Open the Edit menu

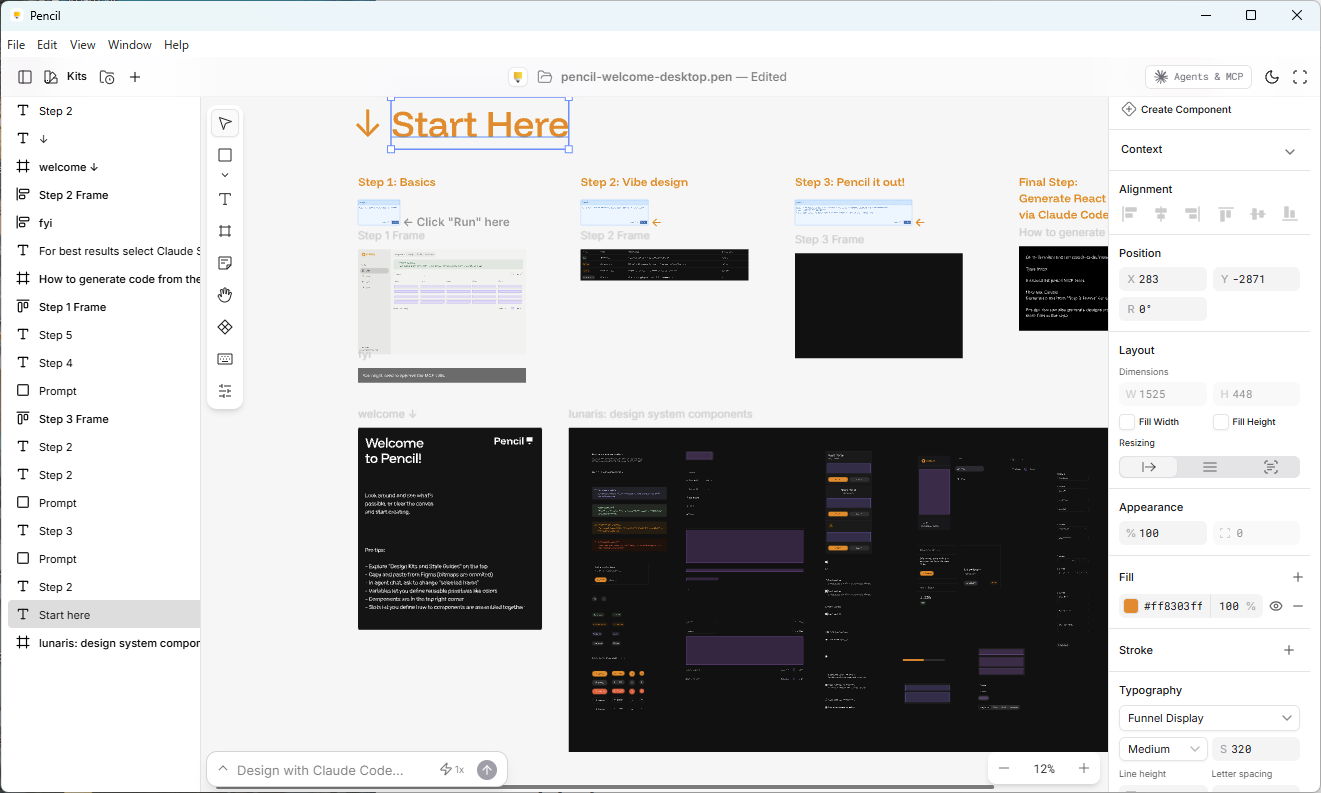click(47, 45)
